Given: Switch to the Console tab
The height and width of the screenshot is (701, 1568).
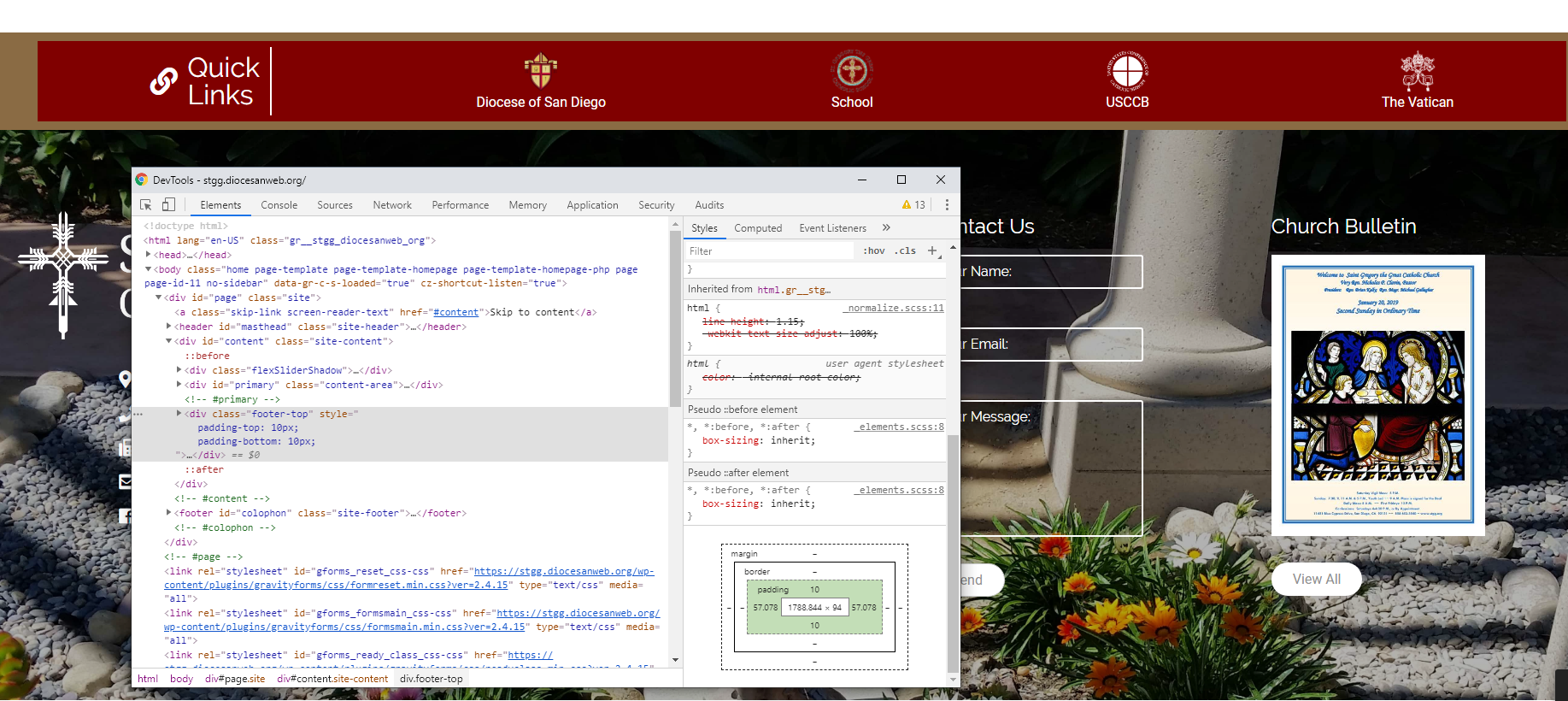Looking at the screenshot, I should pos(279,205).
